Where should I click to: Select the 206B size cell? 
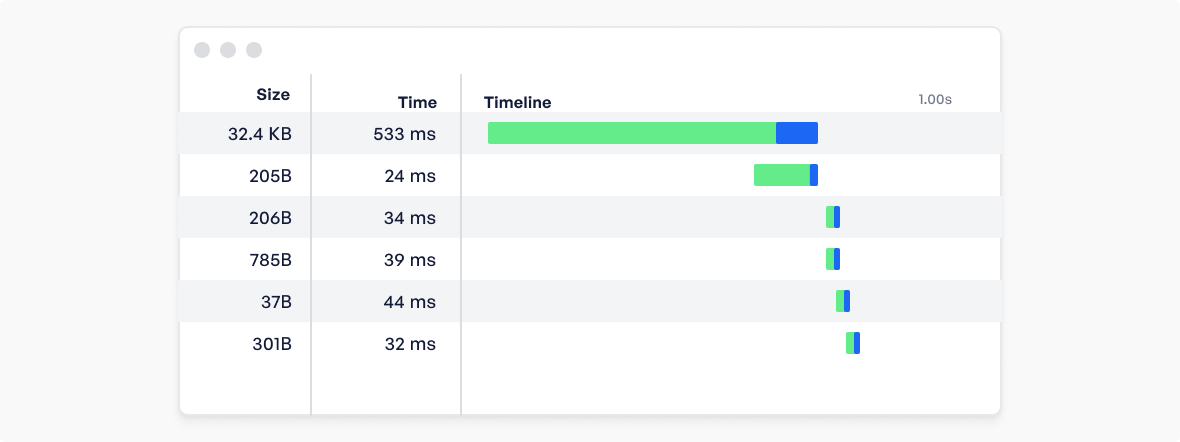[270, 218]
